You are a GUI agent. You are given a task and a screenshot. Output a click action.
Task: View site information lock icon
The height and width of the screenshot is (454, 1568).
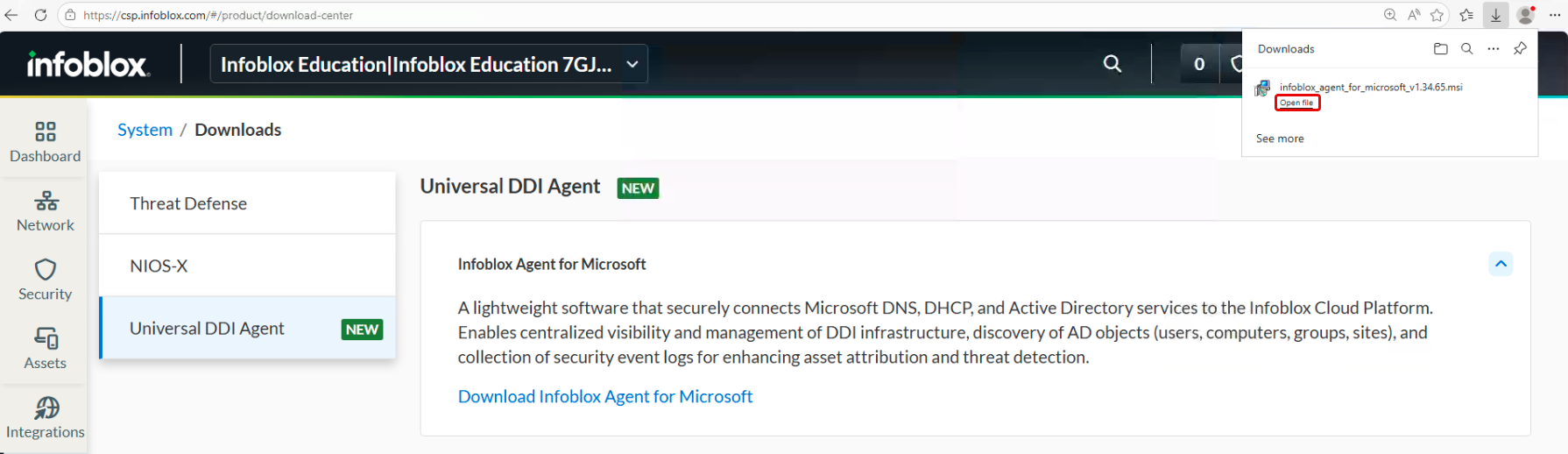coord(71,15)
